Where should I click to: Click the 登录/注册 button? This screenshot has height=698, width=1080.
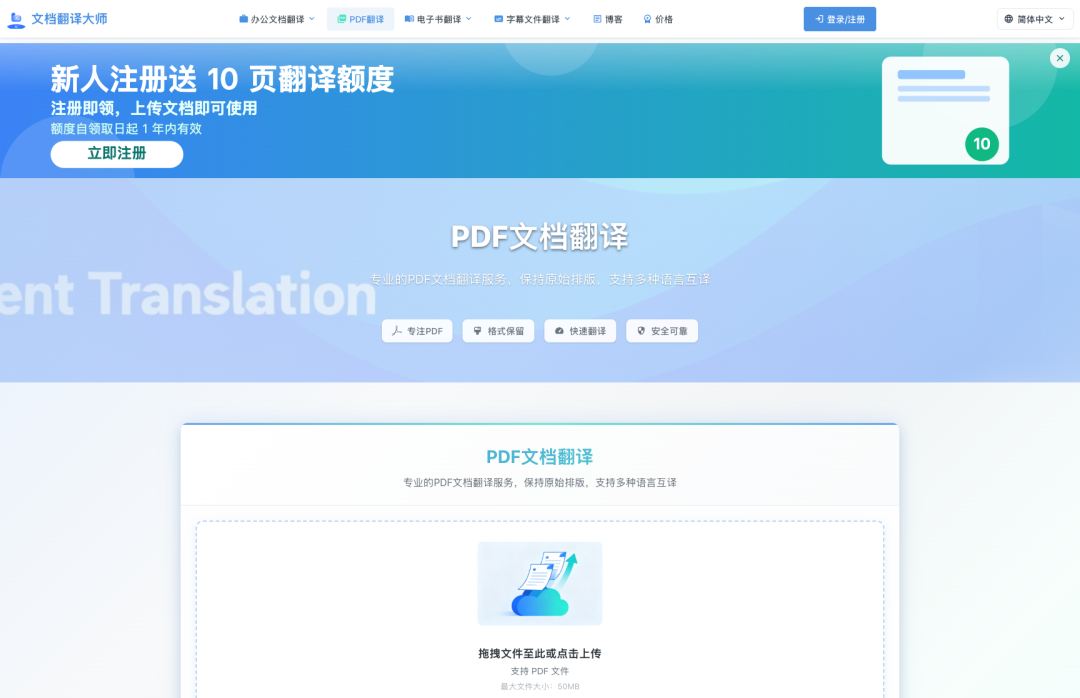839,18
